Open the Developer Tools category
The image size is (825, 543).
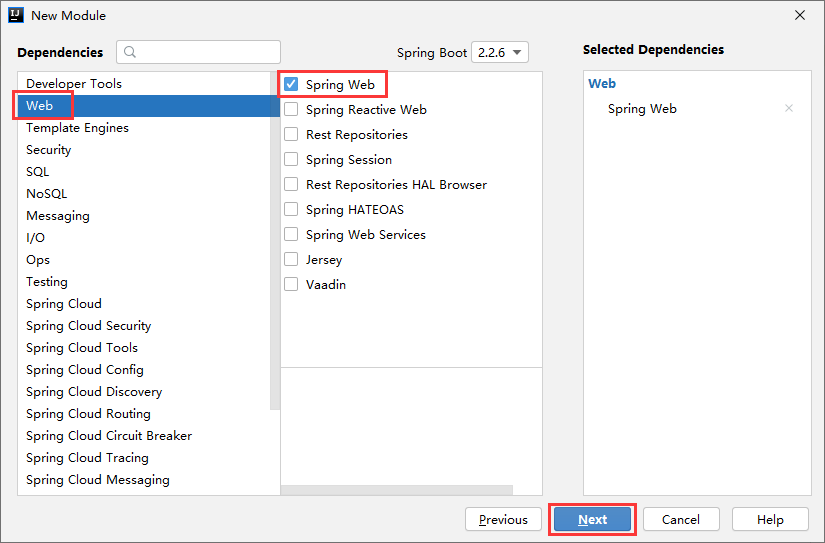pyautogui.click(x=74, y=84)
